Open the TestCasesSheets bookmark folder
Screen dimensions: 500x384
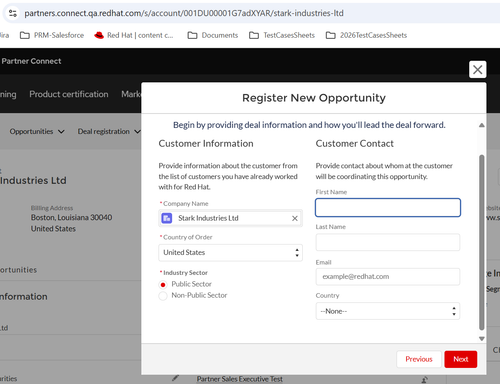282,35
